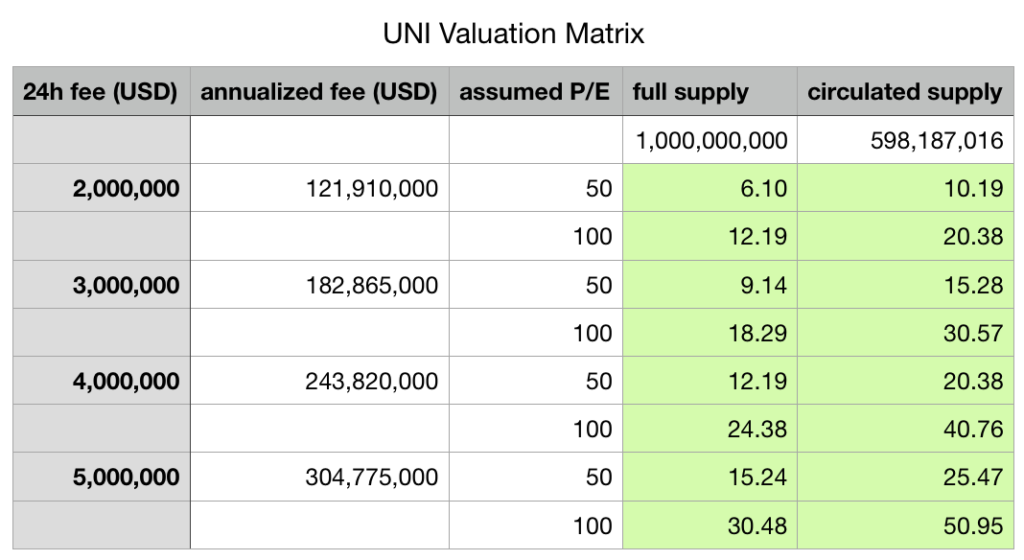The width and height of the screenshot is (1024, 560).
Task: Click the 598,187,016 circulated supply cell
Action: (x=905, y=140)
